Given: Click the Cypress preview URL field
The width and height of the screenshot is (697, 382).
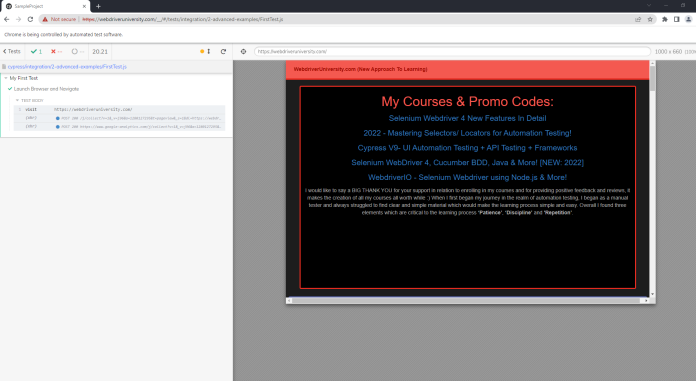Looking at the screenshot, I should point(452,52).
